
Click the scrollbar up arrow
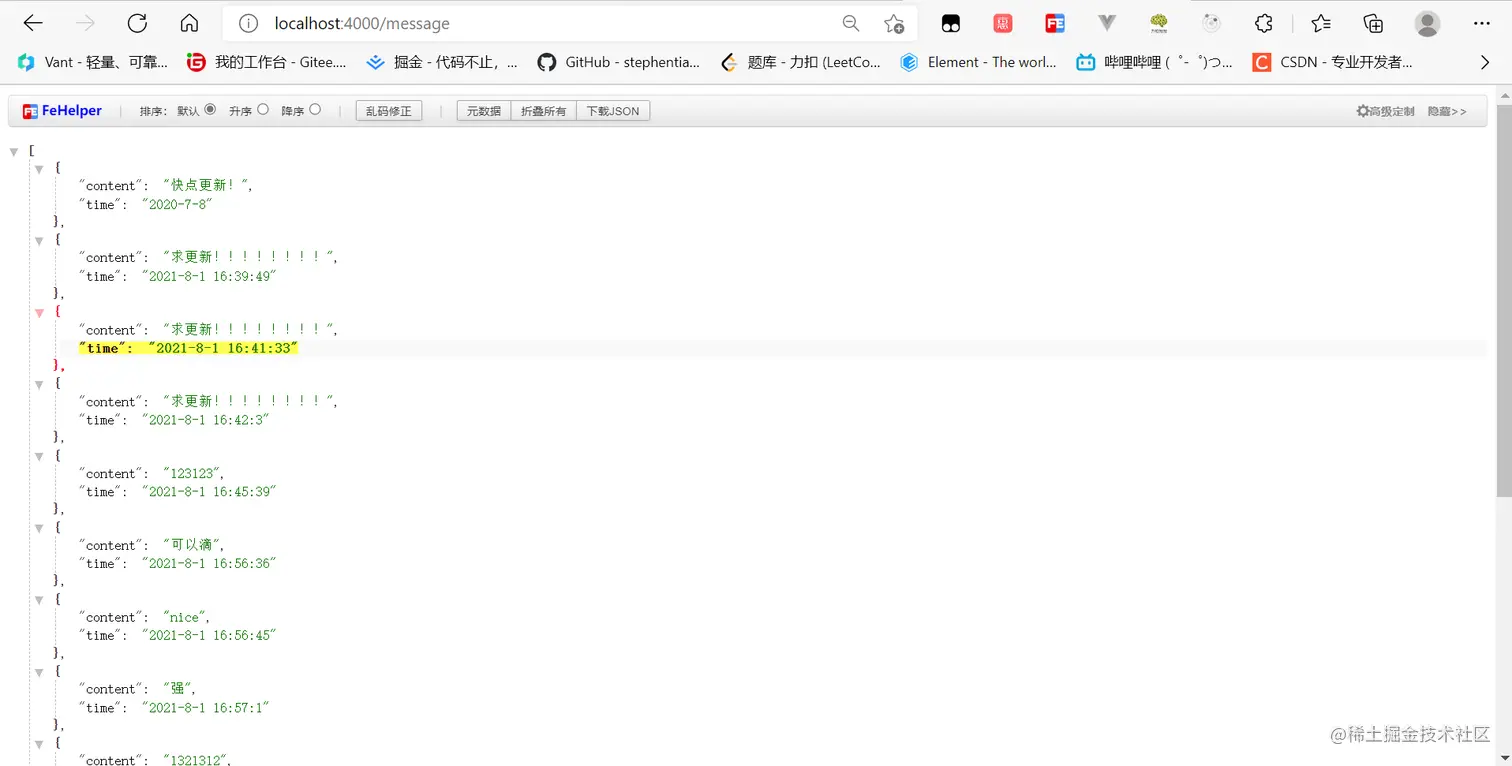tap(1503, 94)
